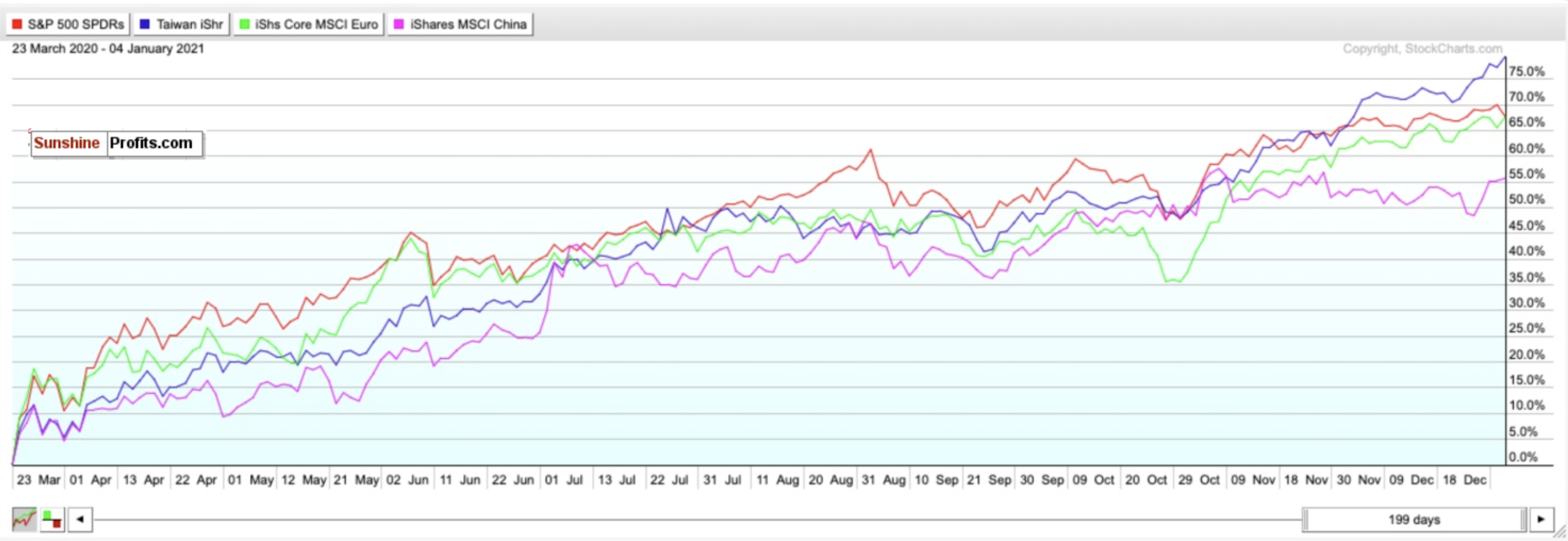Viewport: 1568px width, 541px height.
Task: Click the 01 Jul date label
Action: 564,480
